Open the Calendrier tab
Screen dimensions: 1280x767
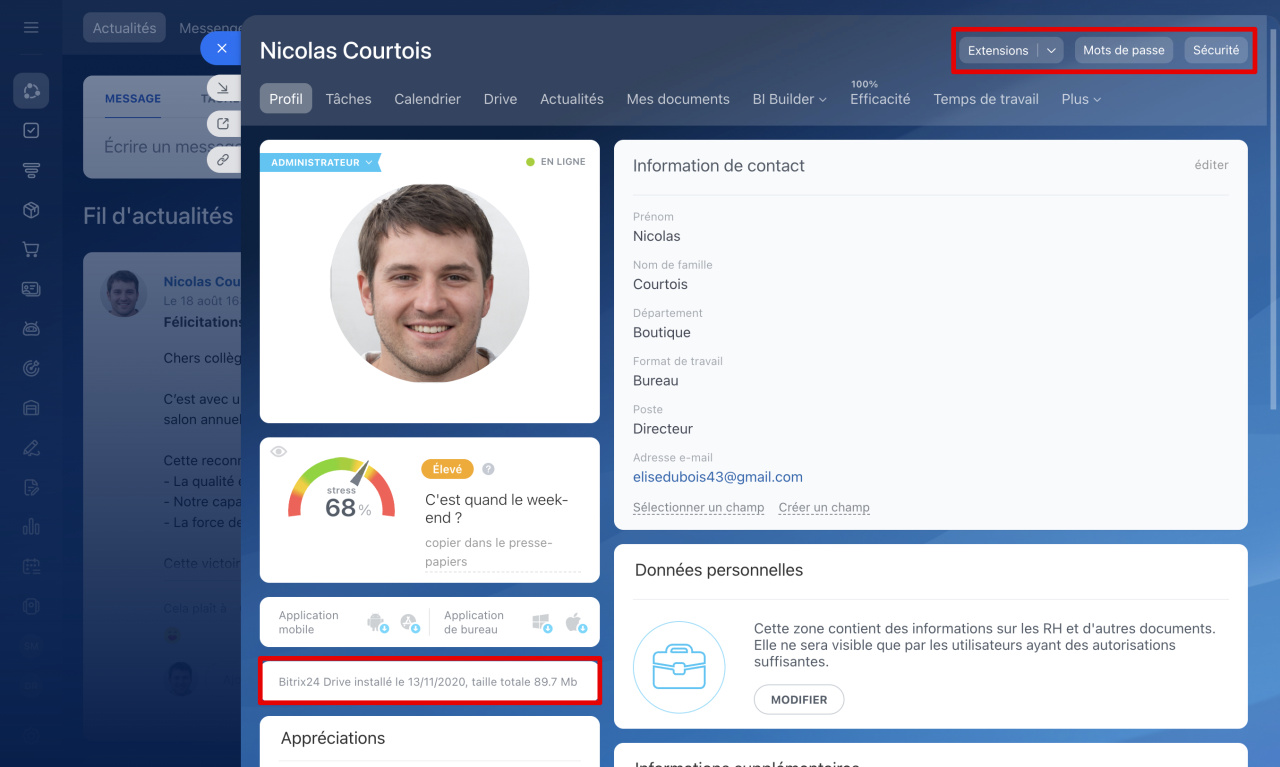tap(427, 99)
